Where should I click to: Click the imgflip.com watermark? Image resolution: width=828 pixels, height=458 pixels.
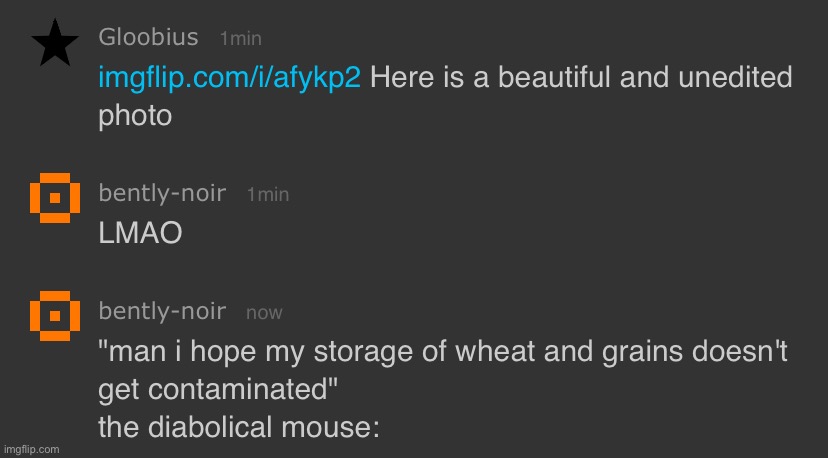tap(31, 449)
